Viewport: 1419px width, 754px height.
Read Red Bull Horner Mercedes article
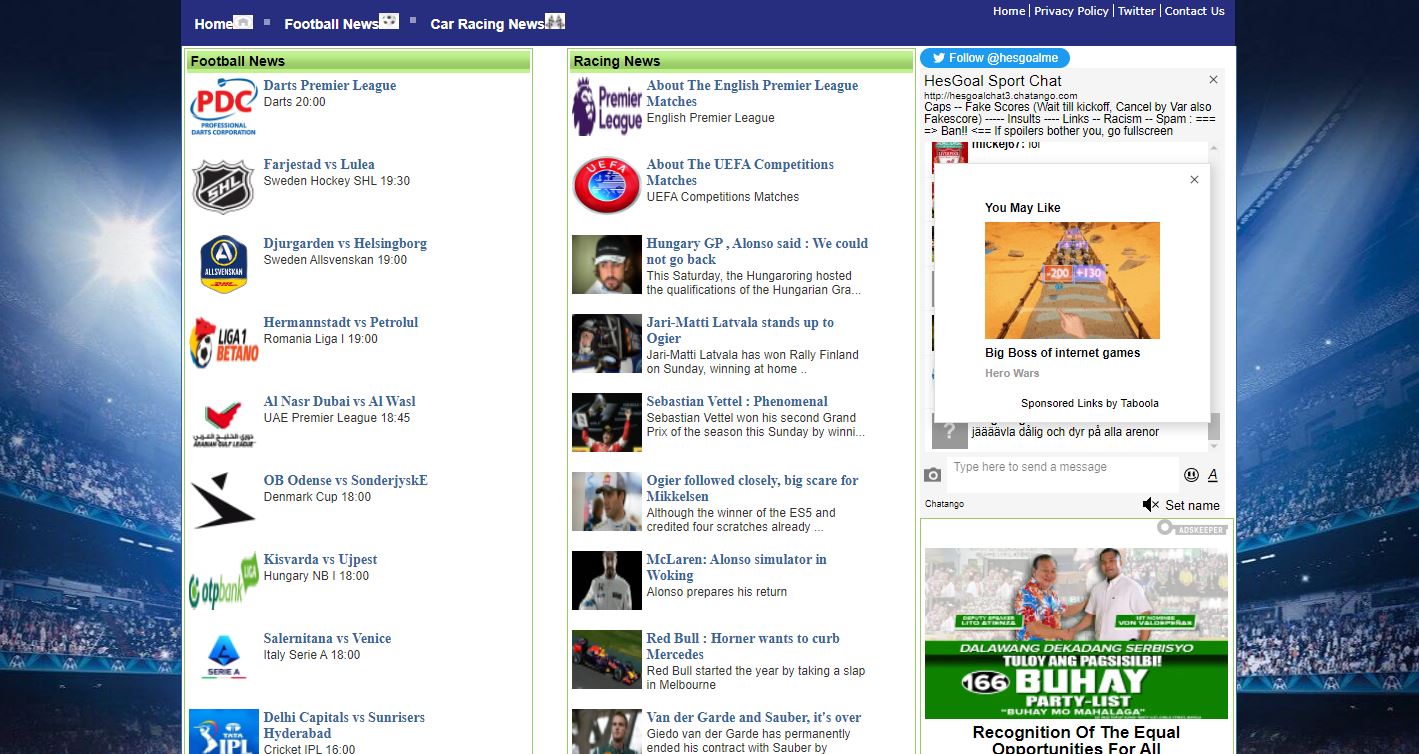(x=743, y=647)
